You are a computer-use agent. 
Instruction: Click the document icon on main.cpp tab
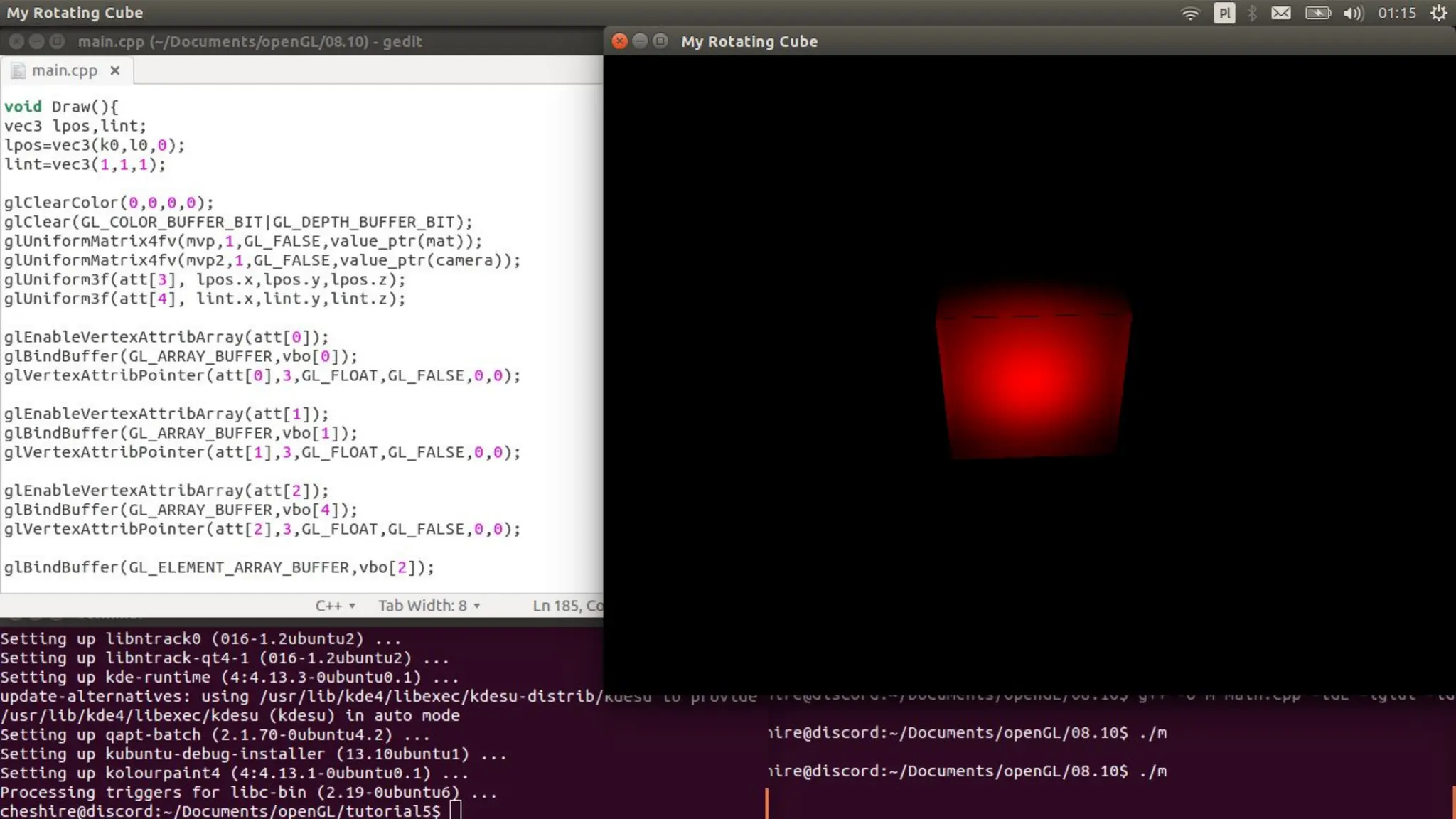(18, 71)
